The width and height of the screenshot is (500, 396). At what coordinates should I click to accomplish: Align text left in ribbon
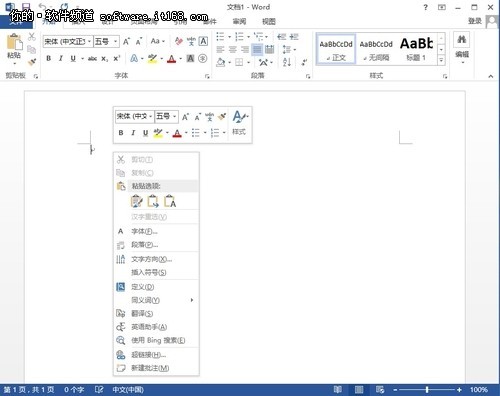220,50
